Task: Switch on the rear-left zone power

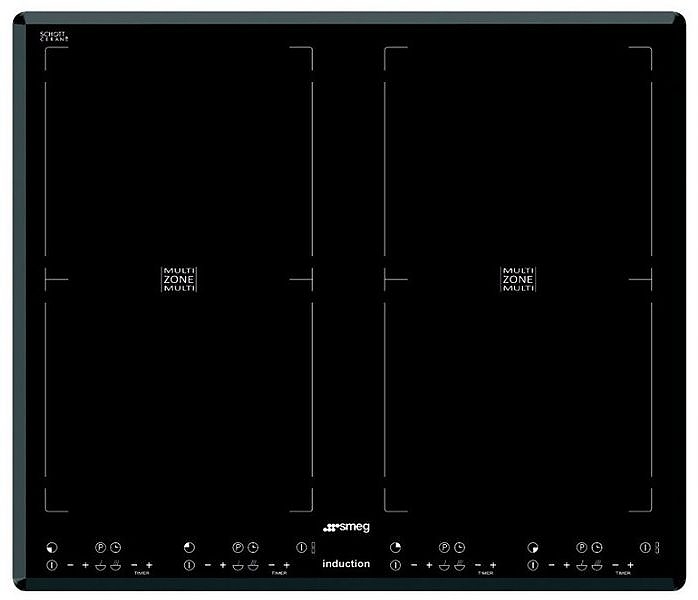Action: (189, 565)
